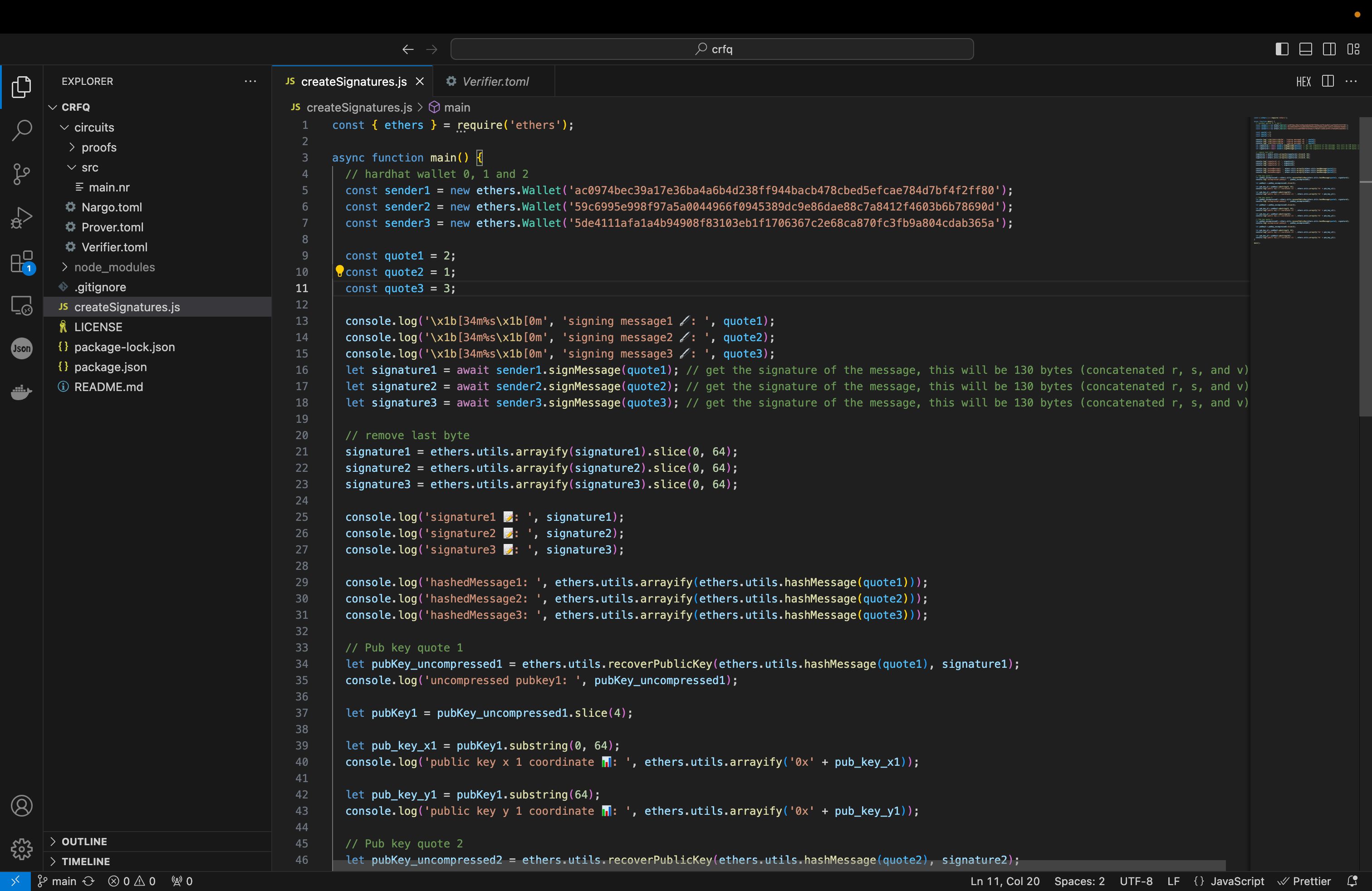Open Explorer views and more actions ellipsis
The width and height of the screenshot is (1372, 891).
tap(250, 81)
